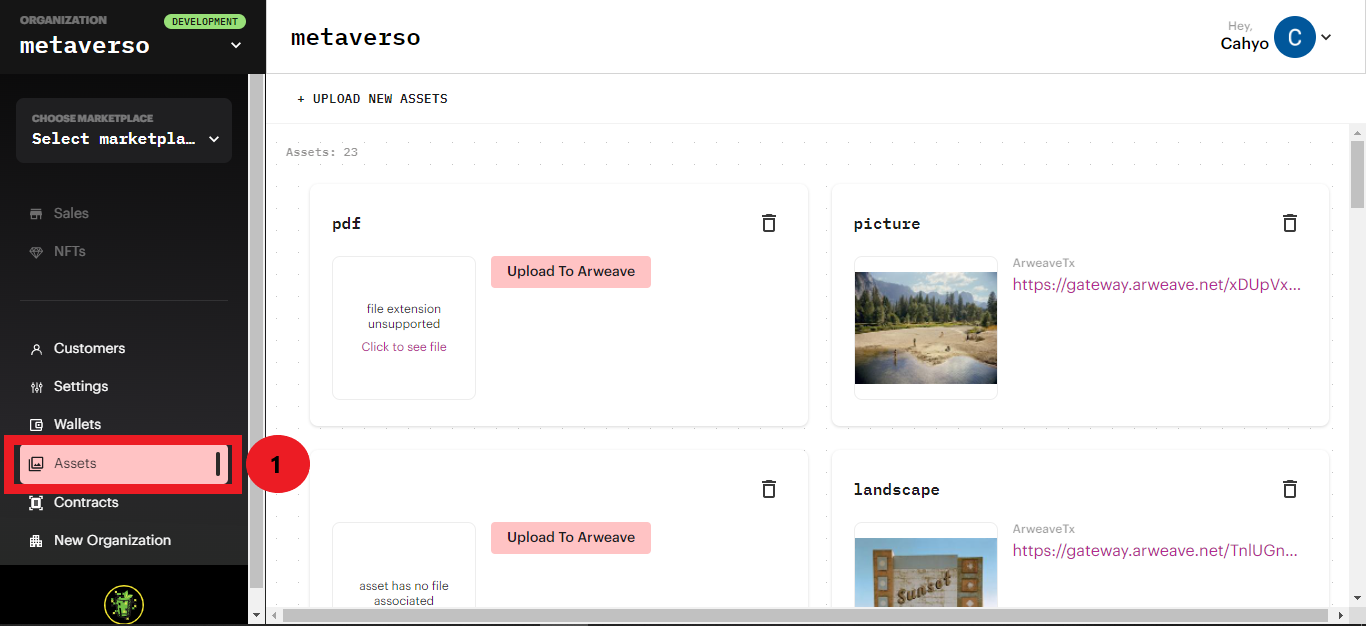1366x626 pixels.
Task: Go to the NFTs section
Action: (70, 251)
